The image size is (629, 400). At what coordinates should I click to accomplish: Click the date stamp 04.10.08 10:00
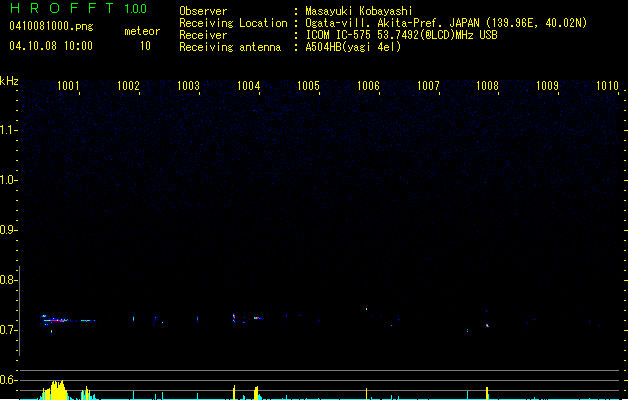51,46
